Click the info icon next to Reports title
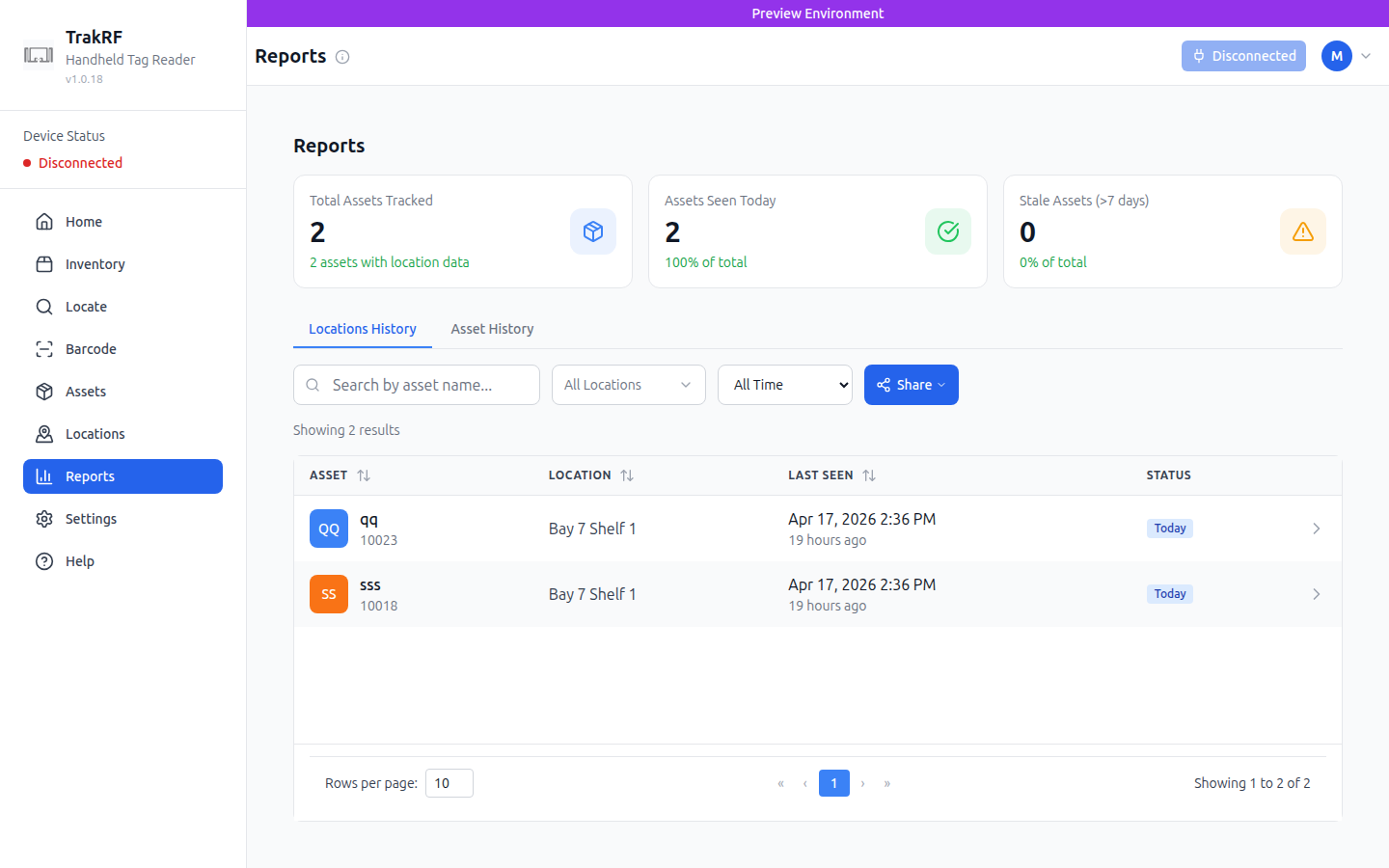This screenshot has width=1389, height=868. pyautogui.click(x=342, y=57)
